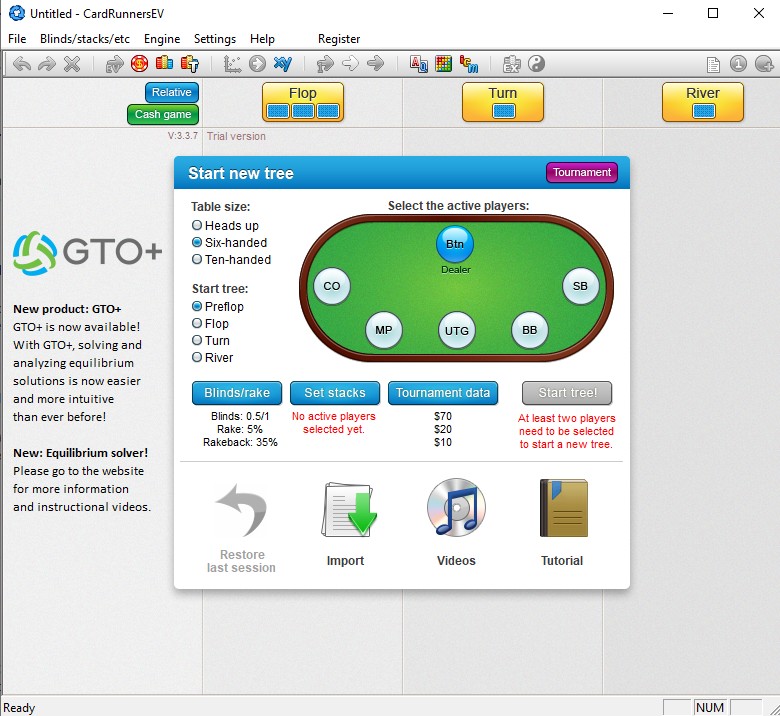Click the circle with plus icon
The width and height of the screenshot is (780, 716).
pyautogui.click(x=764, y=64)
